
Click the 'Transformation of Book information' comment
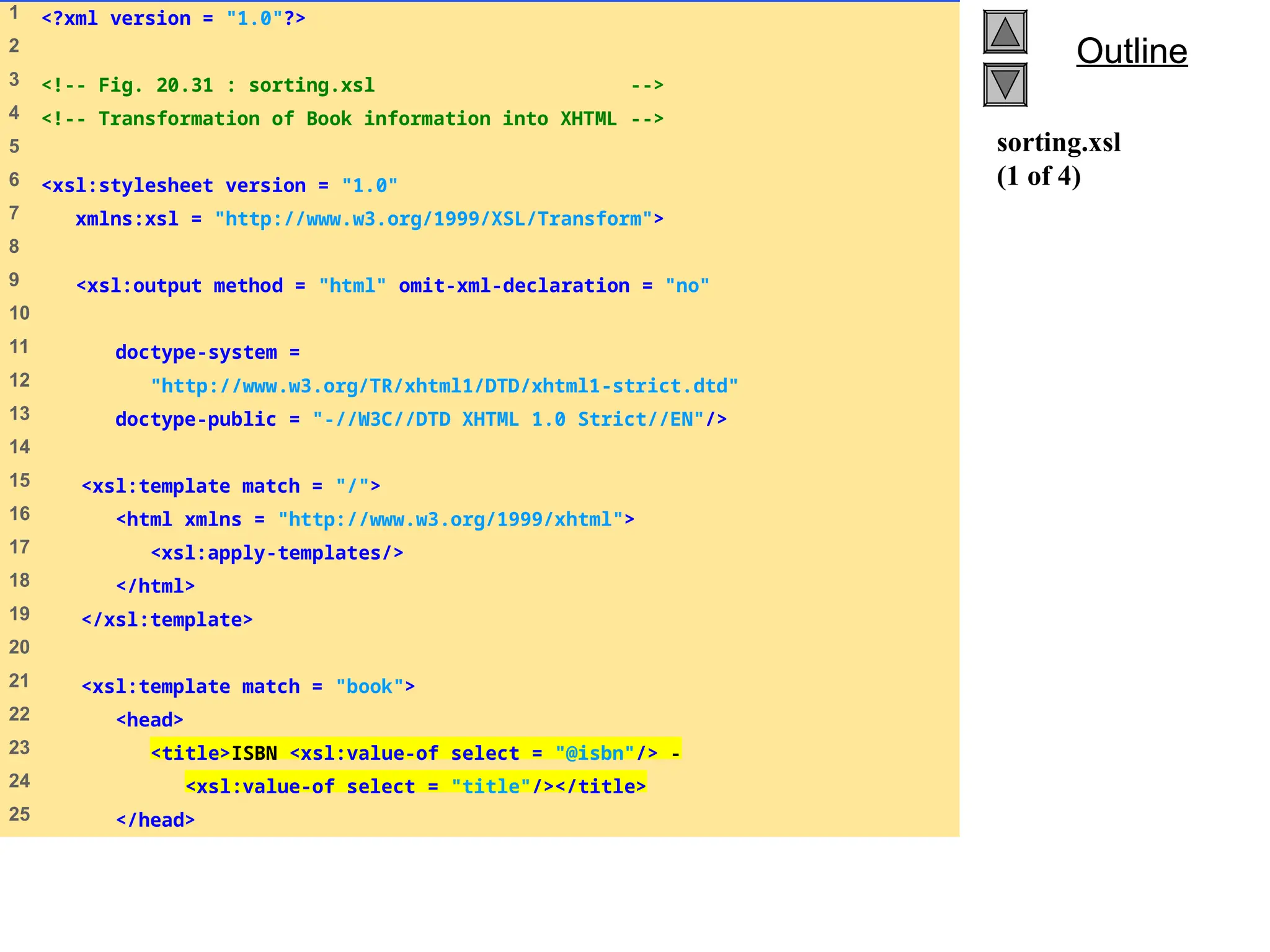[352, 118]
